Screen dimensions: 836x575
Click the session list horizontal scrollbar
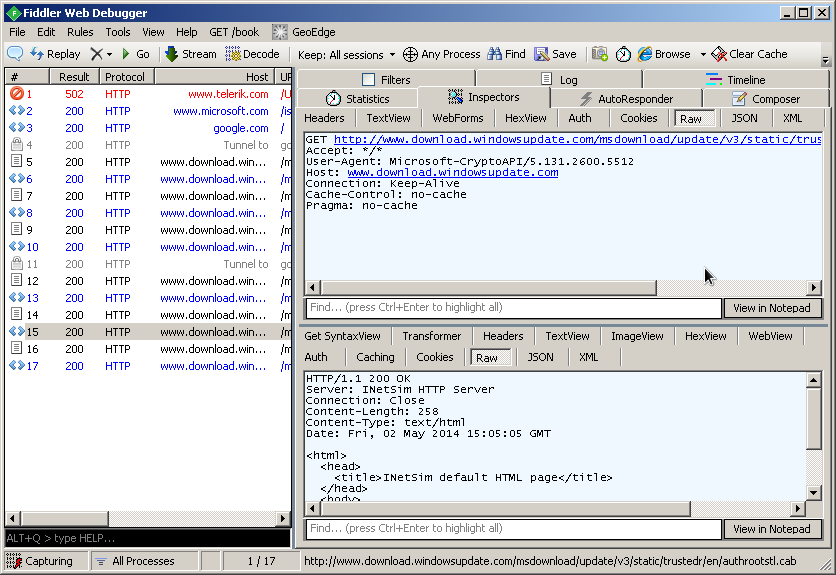[146, 518]
